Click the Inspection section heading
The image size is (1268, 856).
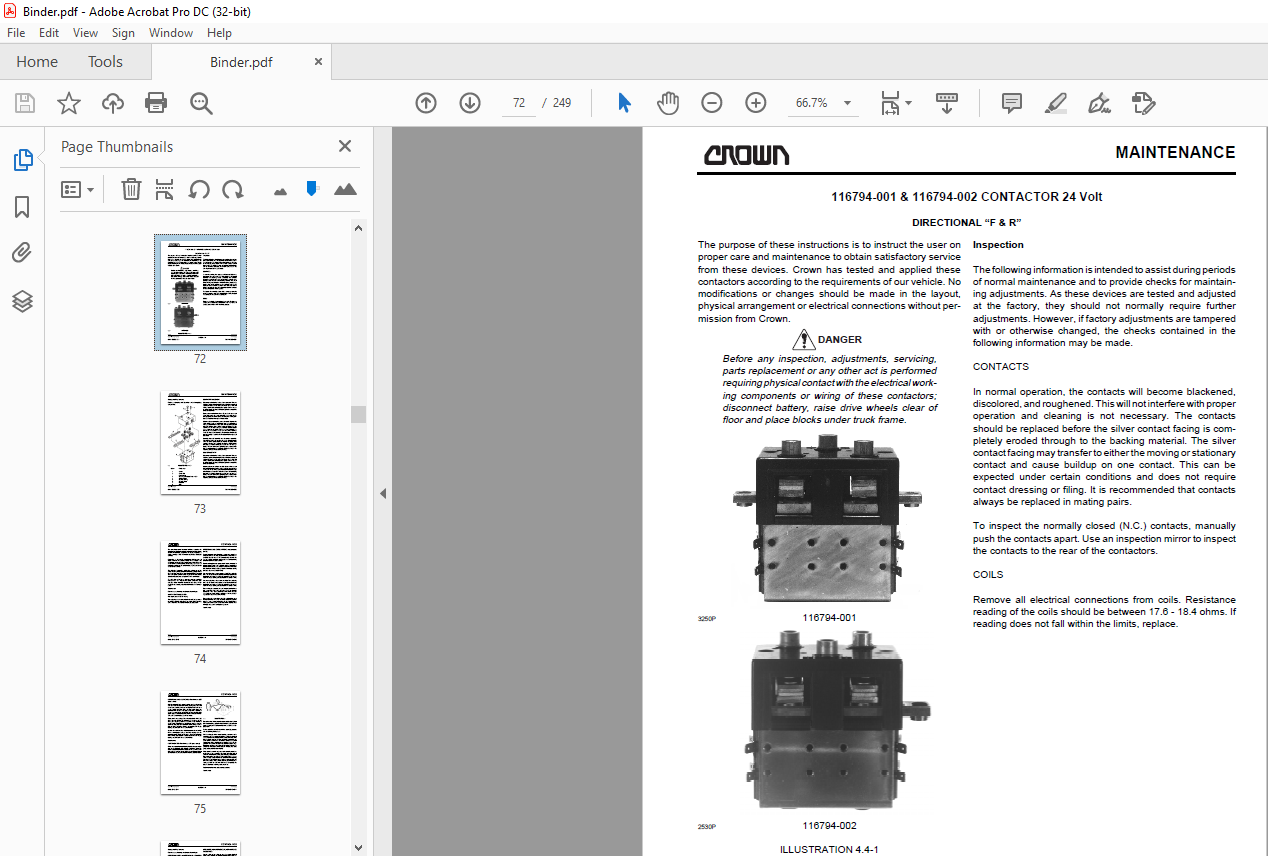(x=998, y=245)
